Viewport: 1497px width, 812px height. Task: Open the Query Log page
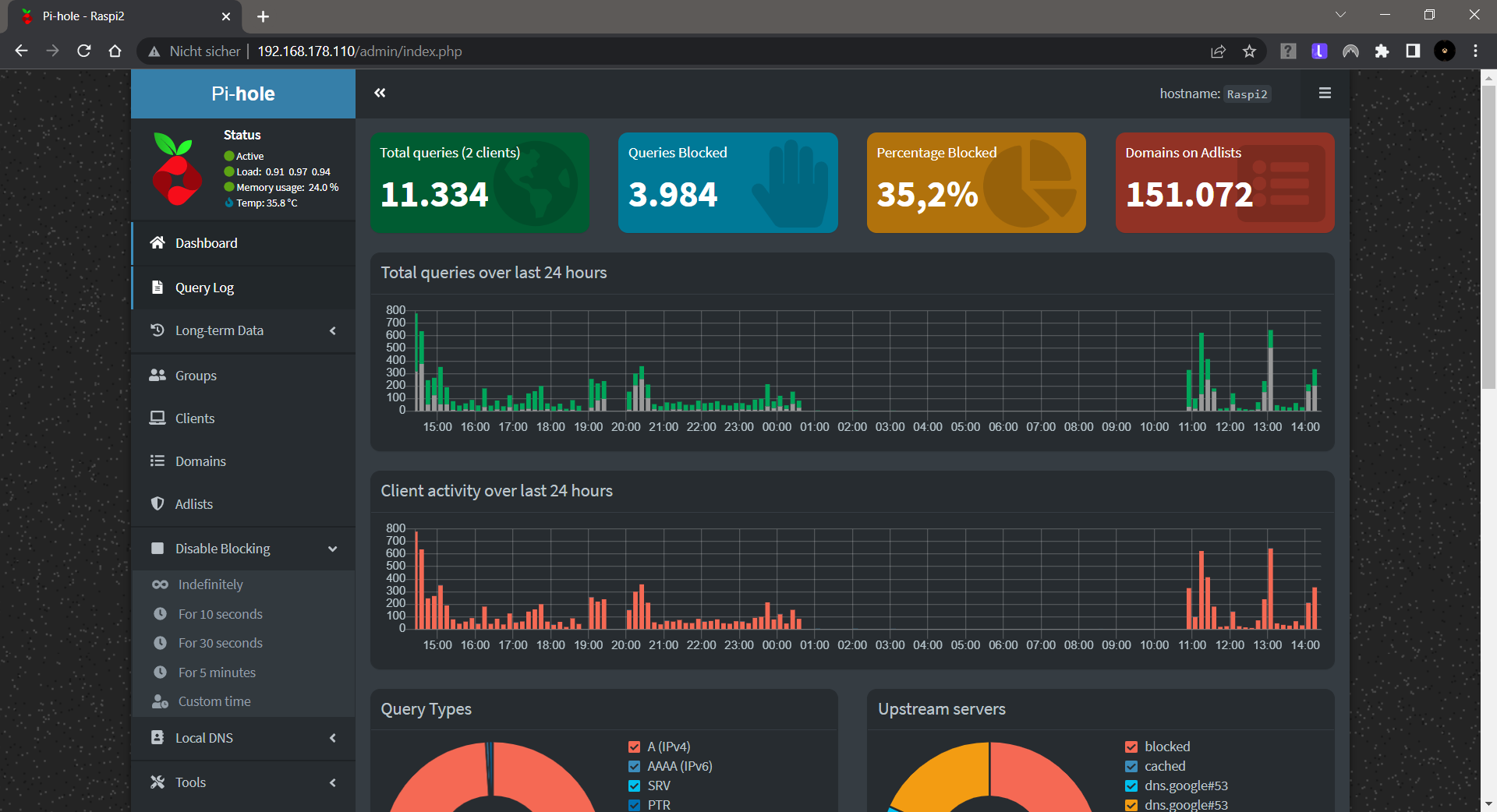204,288
